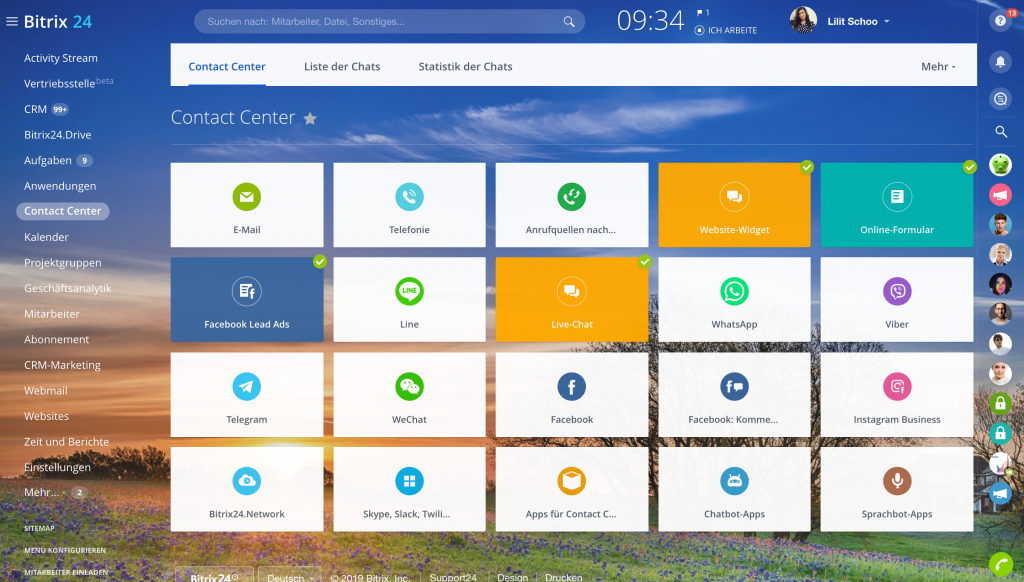This screenshot has height=582, width=1024.
Task: Click the magnifier icon in the right sidebar
Action: [x=1000, y=132]
